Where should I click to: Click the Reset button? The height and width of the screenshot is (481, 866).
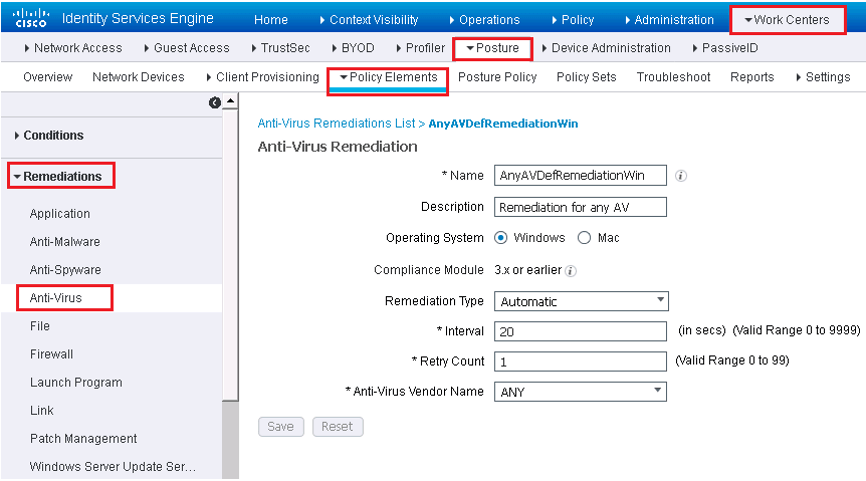click(x=337, y=426)
